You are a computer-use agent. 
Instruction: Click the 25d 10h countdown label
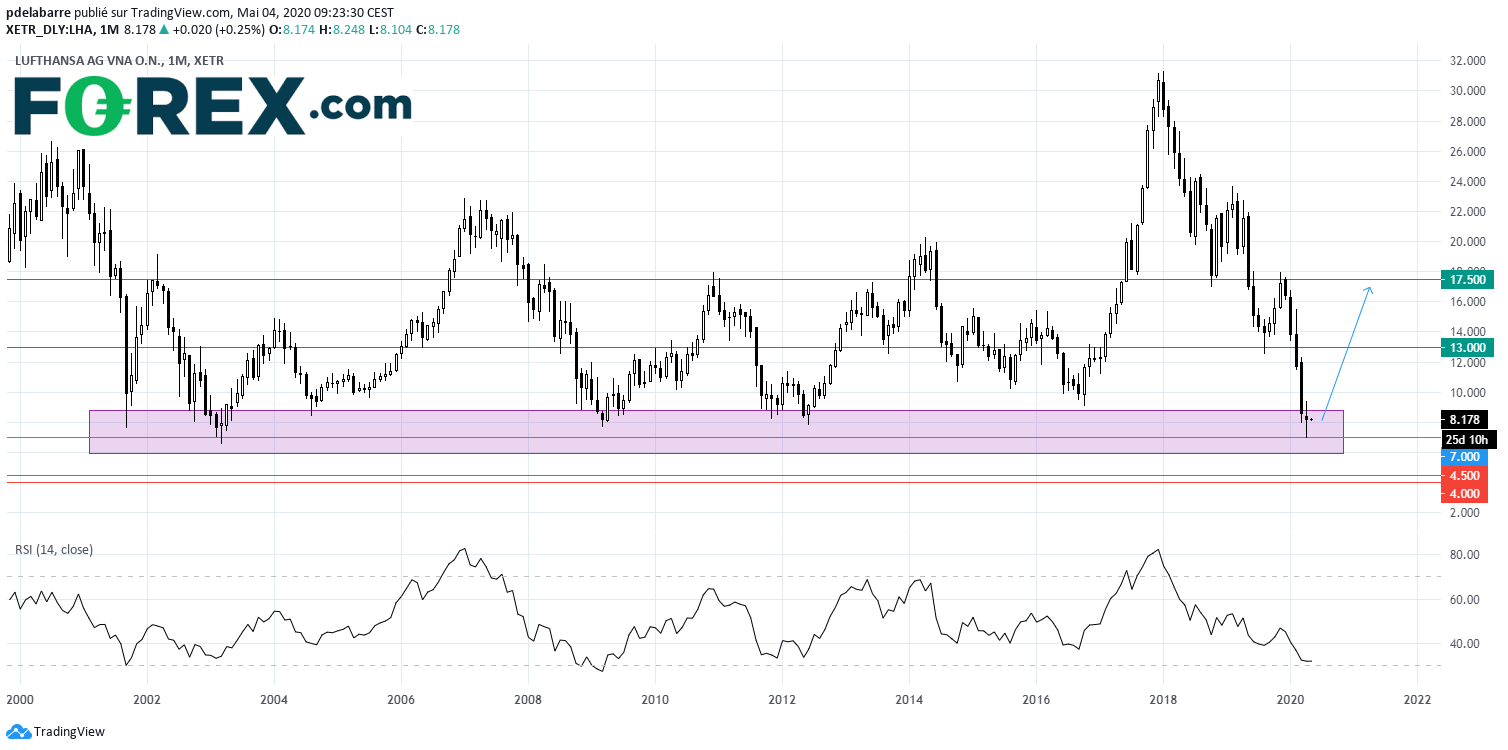click(x=1466, y=439)
